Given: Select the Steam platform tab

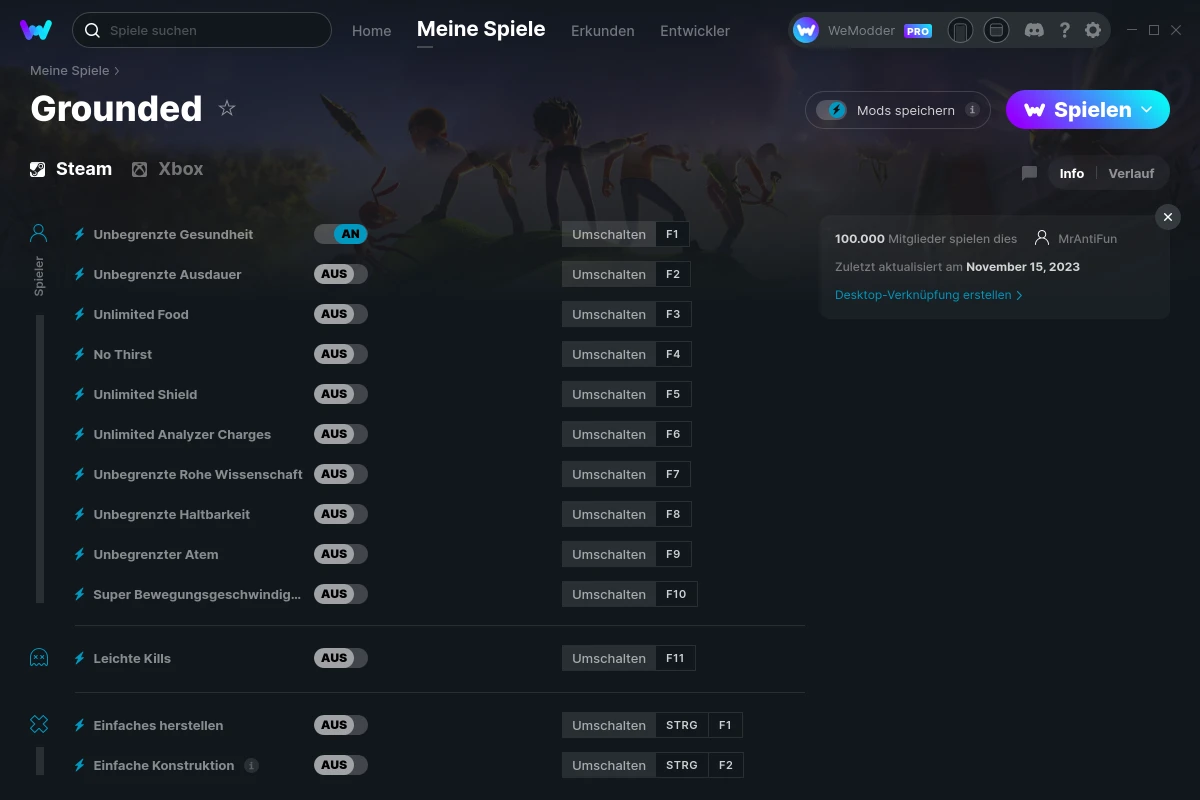Looking at the screenshot, I should coord(71,169).
